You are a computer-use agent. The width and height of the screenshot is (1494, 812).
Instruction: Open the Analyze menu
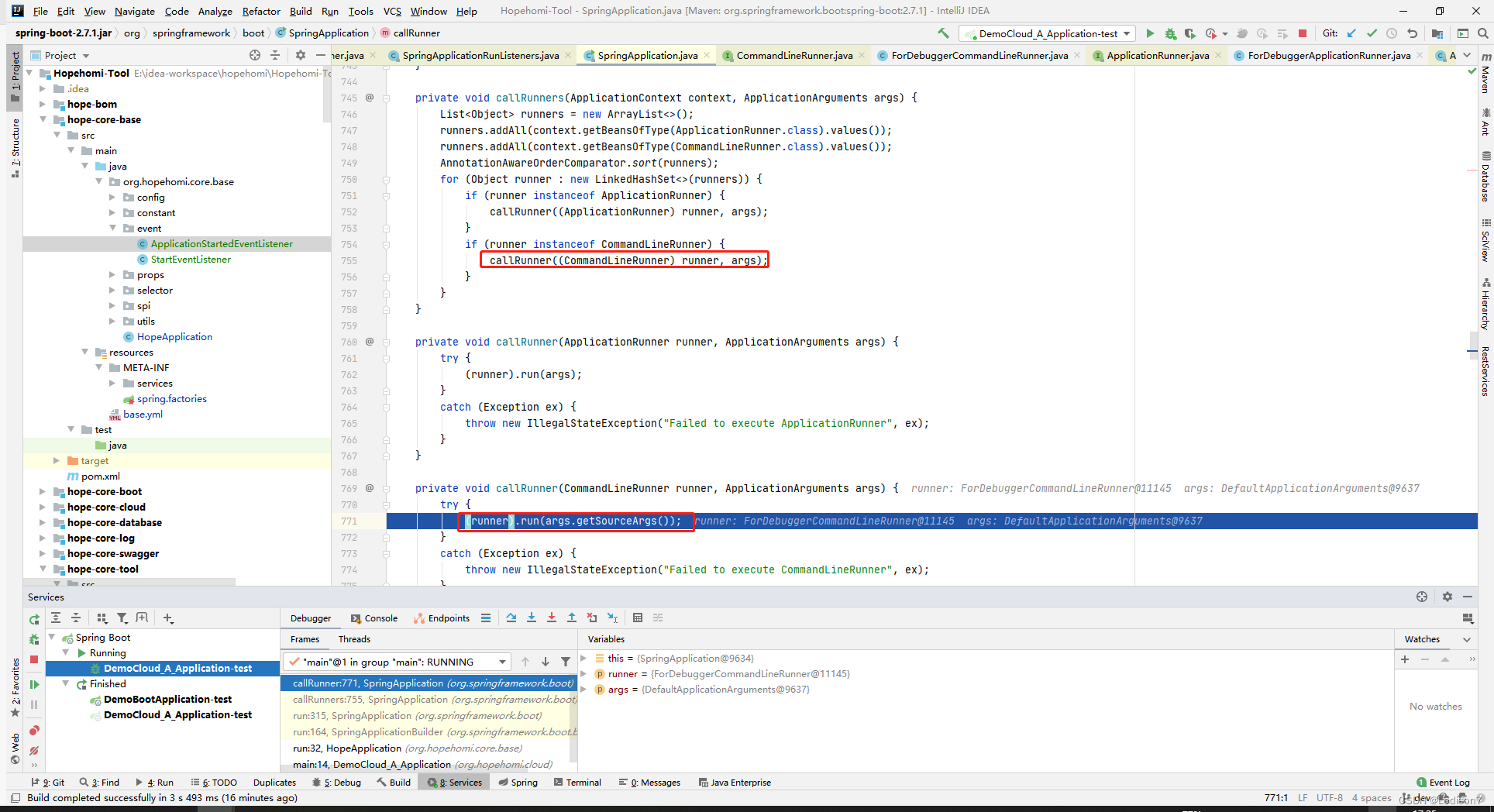click(215, 11)
